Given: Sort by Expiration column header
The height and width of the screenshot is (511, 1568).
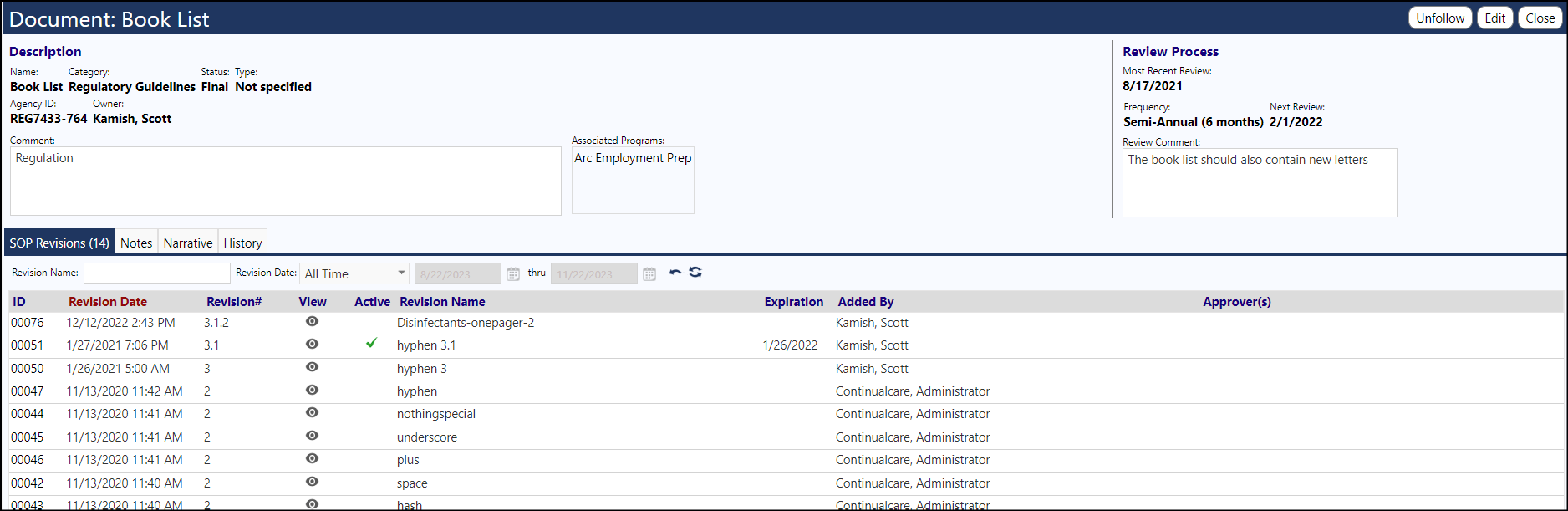Looking at the screenshot, I should point(793,302).
